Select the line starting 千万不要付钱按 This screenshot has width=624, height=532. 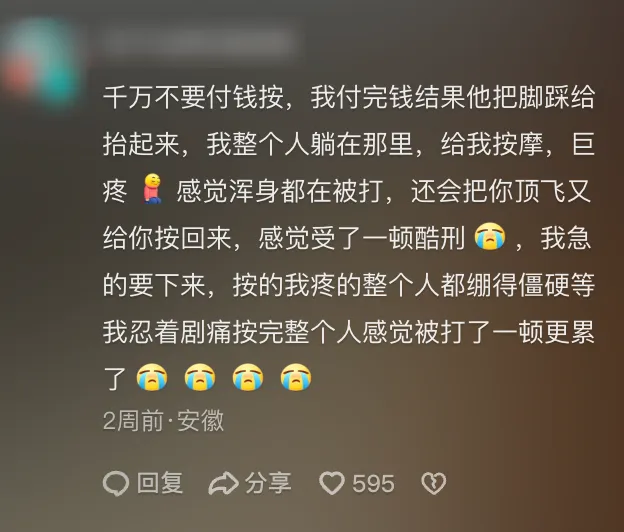pos(349,97)
